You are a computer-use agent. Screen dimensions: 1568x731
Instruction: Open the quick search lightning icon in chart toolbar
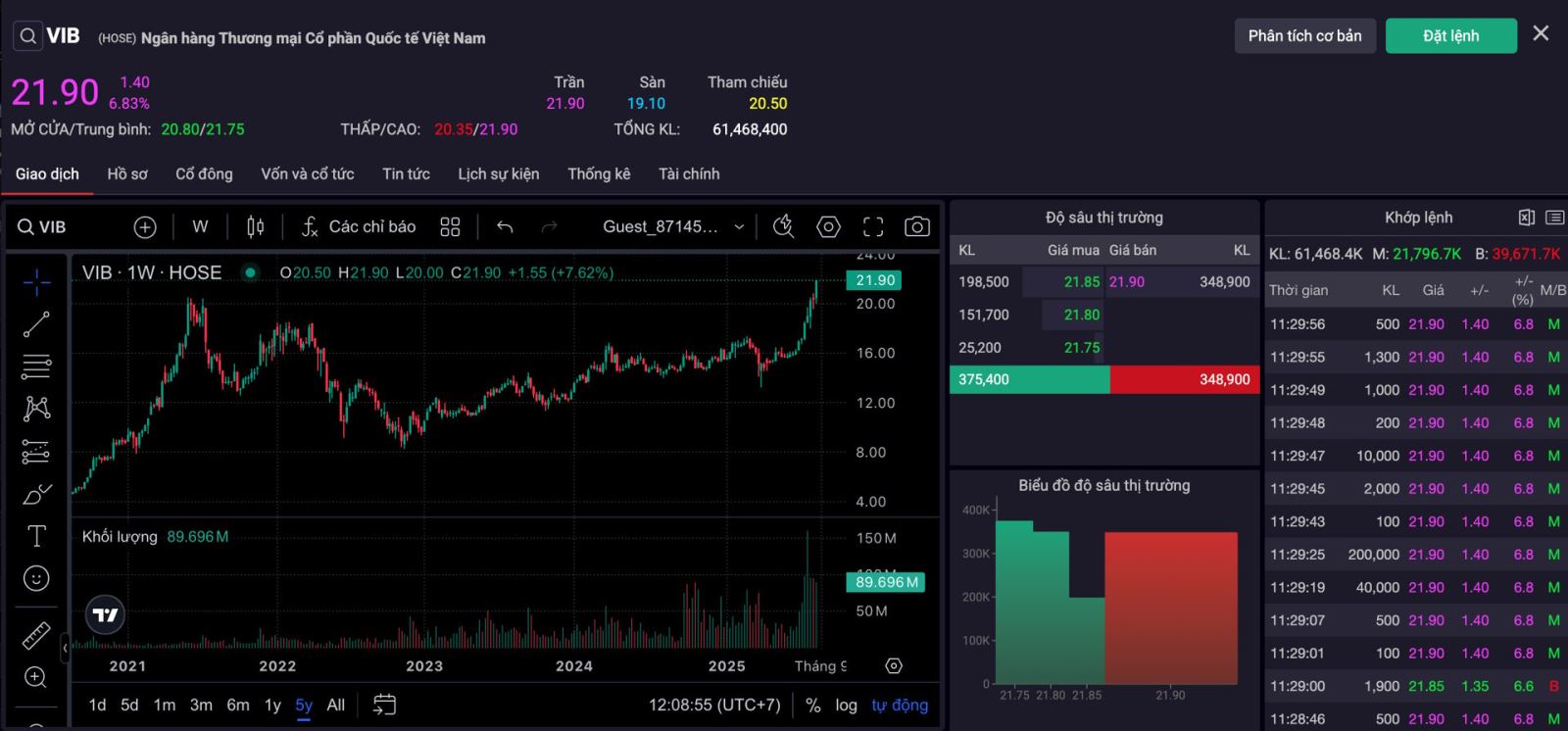pos(783,227)
